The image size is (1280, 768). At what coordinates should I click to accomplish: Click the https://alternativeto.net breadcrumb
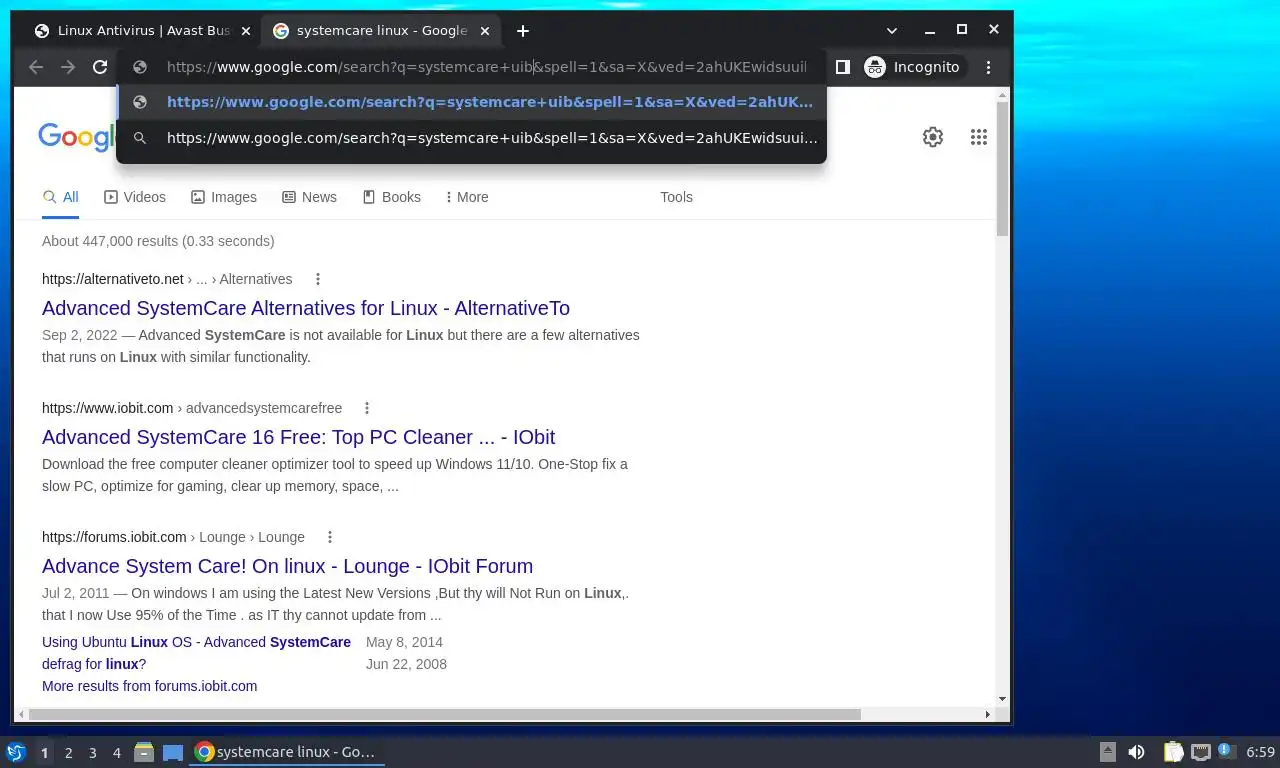pyautogui.click(x=113, y=279)
